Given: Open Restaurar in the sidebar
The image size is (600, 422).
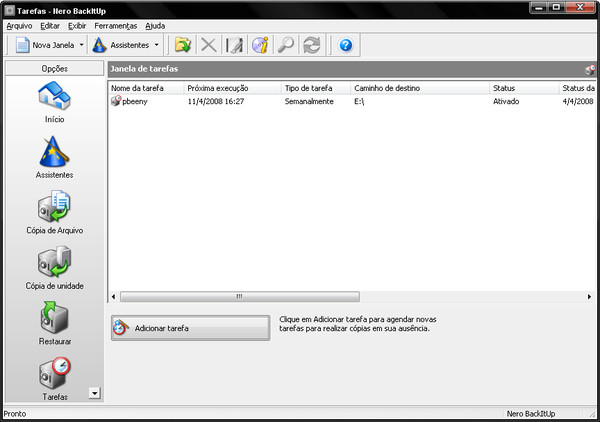Looking at the screenshot, I should [x=54, y=324].
